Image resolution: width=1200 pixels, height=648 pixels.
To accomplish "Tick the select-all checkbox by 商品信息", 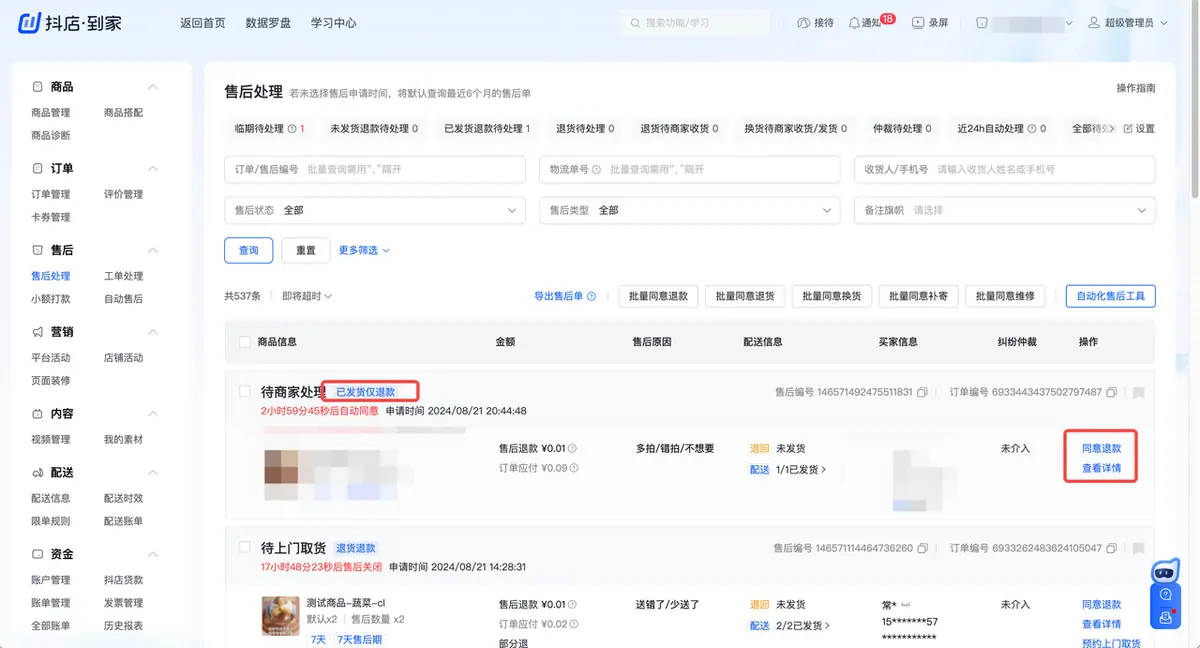I will pyautogui.click(x=245, y=342).
